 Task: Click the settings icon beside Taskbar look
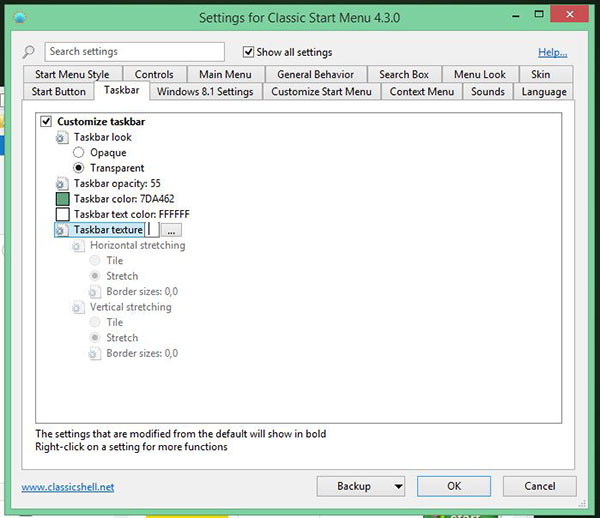click(x=62, y=137)
